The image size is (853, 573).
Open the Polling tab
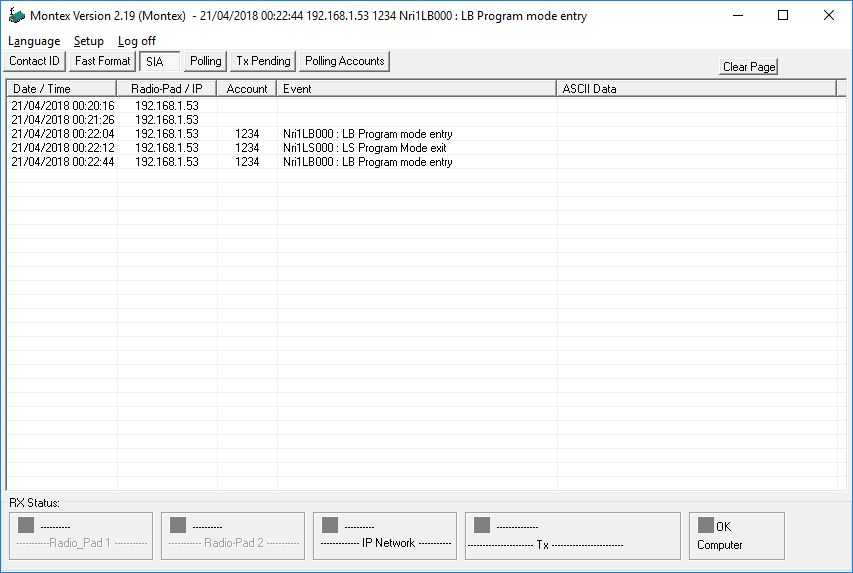tap(205, 61)
